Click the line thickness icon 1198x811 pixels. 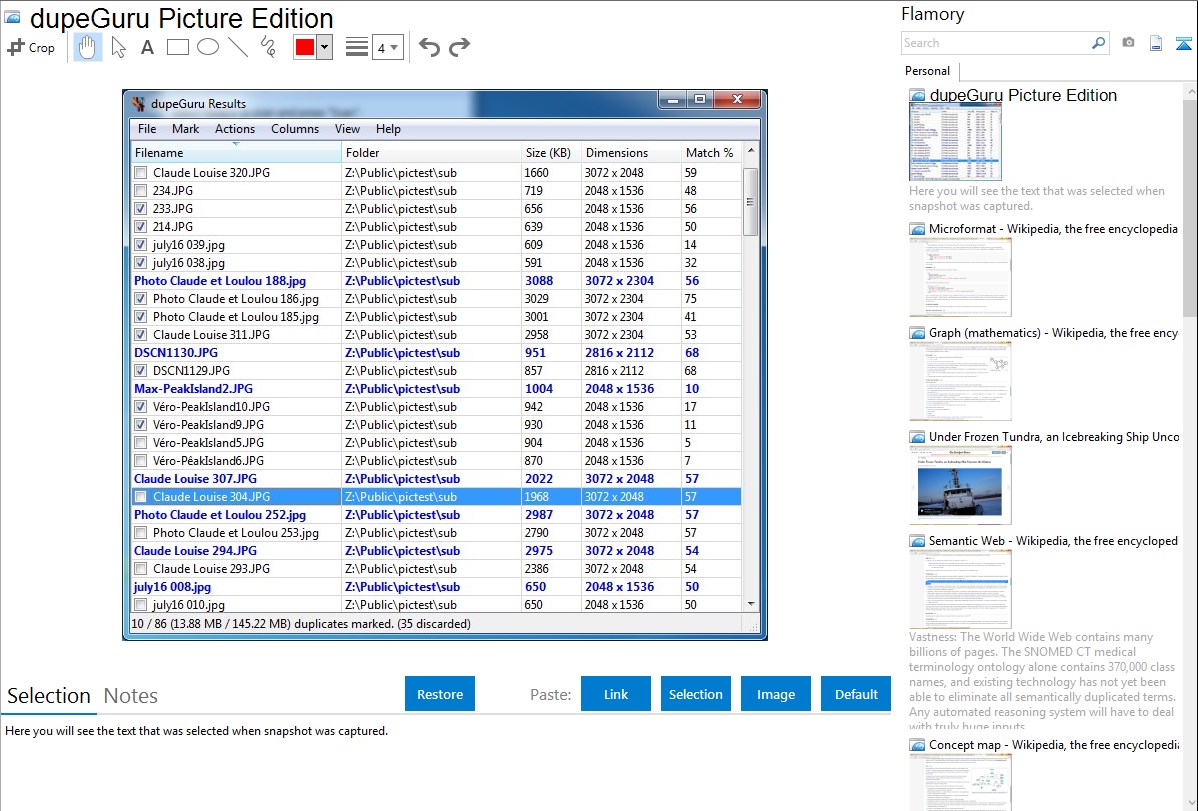point(357,47)
